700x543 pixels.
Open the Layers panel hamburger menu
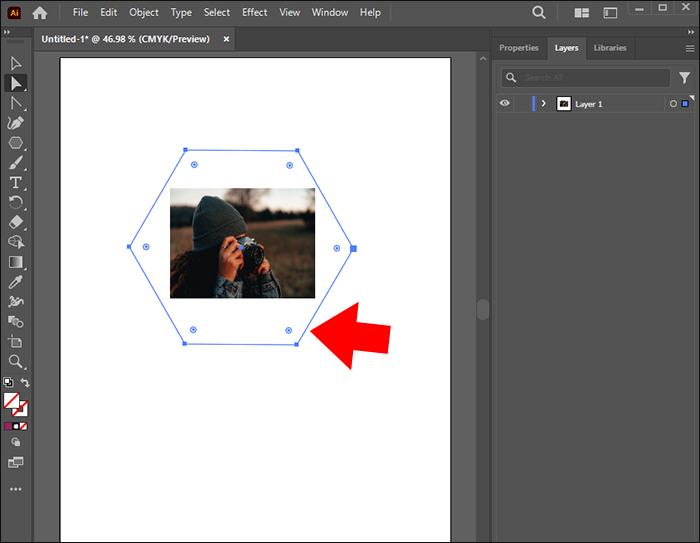(689, 48)
